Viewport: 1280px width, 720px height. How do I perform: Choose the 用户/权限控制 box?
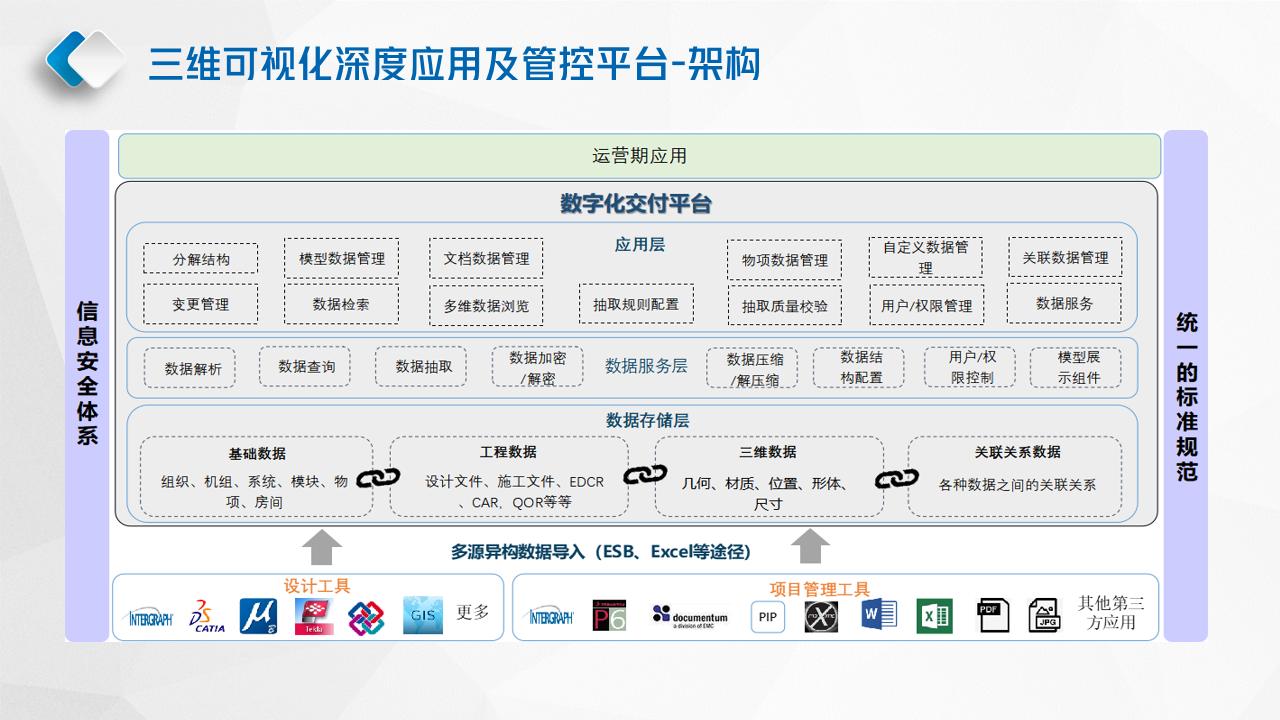968,367
